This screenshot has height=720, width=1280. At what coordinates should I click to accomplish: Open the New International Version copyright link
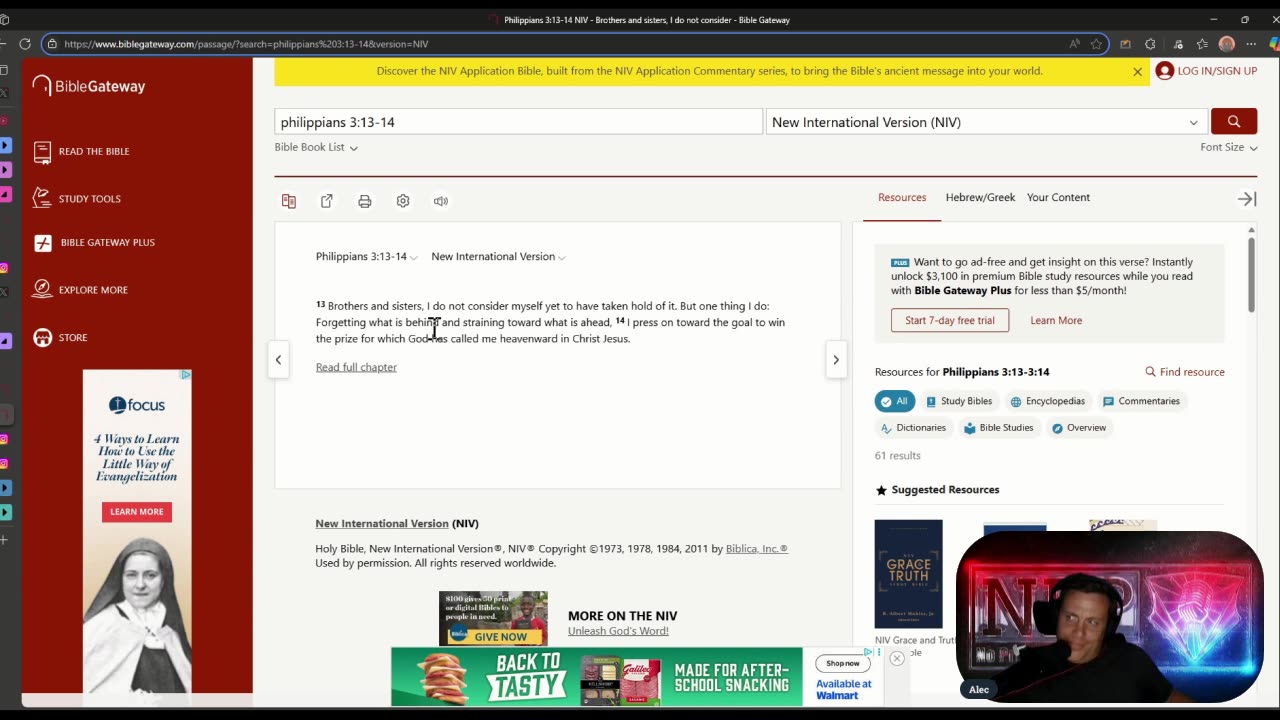(382, 524)
